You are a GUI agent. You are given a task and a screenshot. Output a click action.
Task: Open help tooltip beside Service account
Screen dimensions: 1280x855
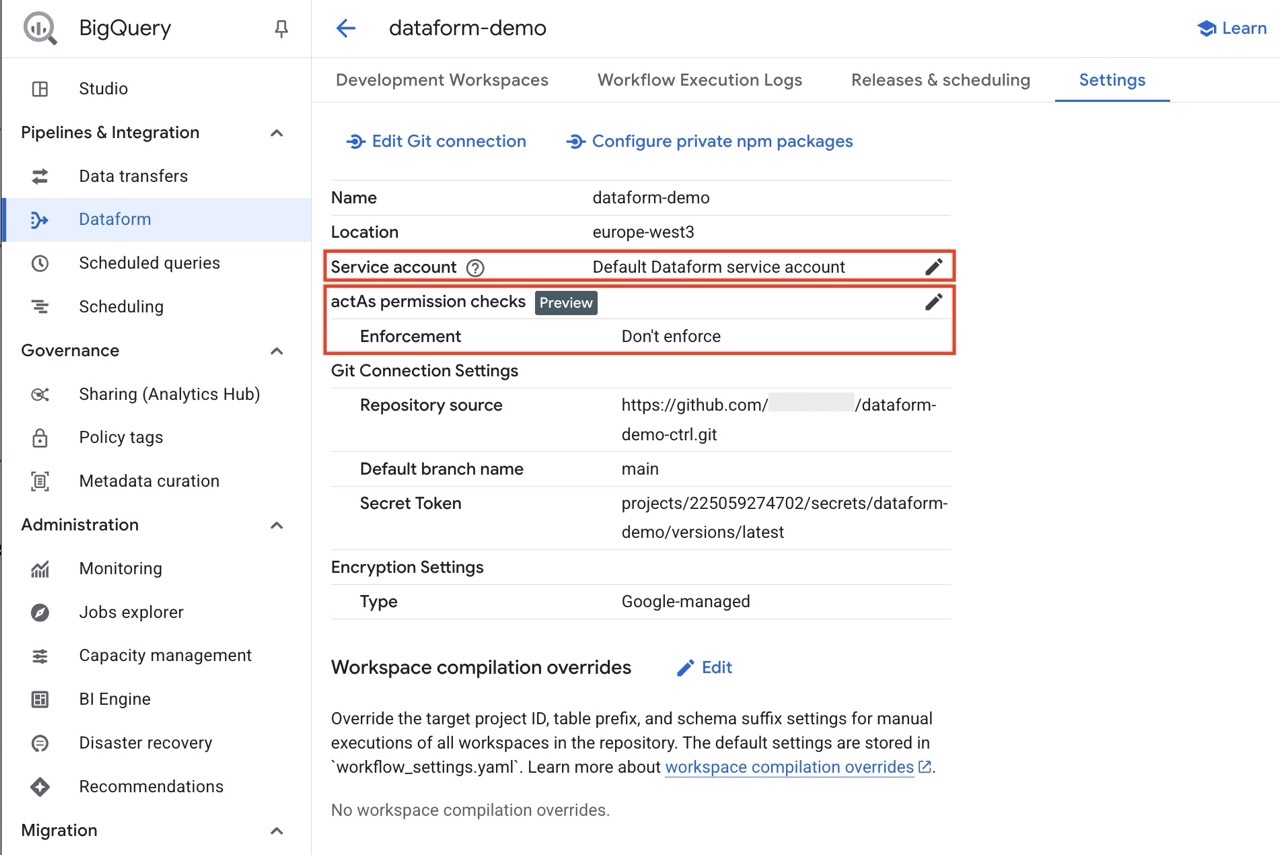(x=475, y=268)
